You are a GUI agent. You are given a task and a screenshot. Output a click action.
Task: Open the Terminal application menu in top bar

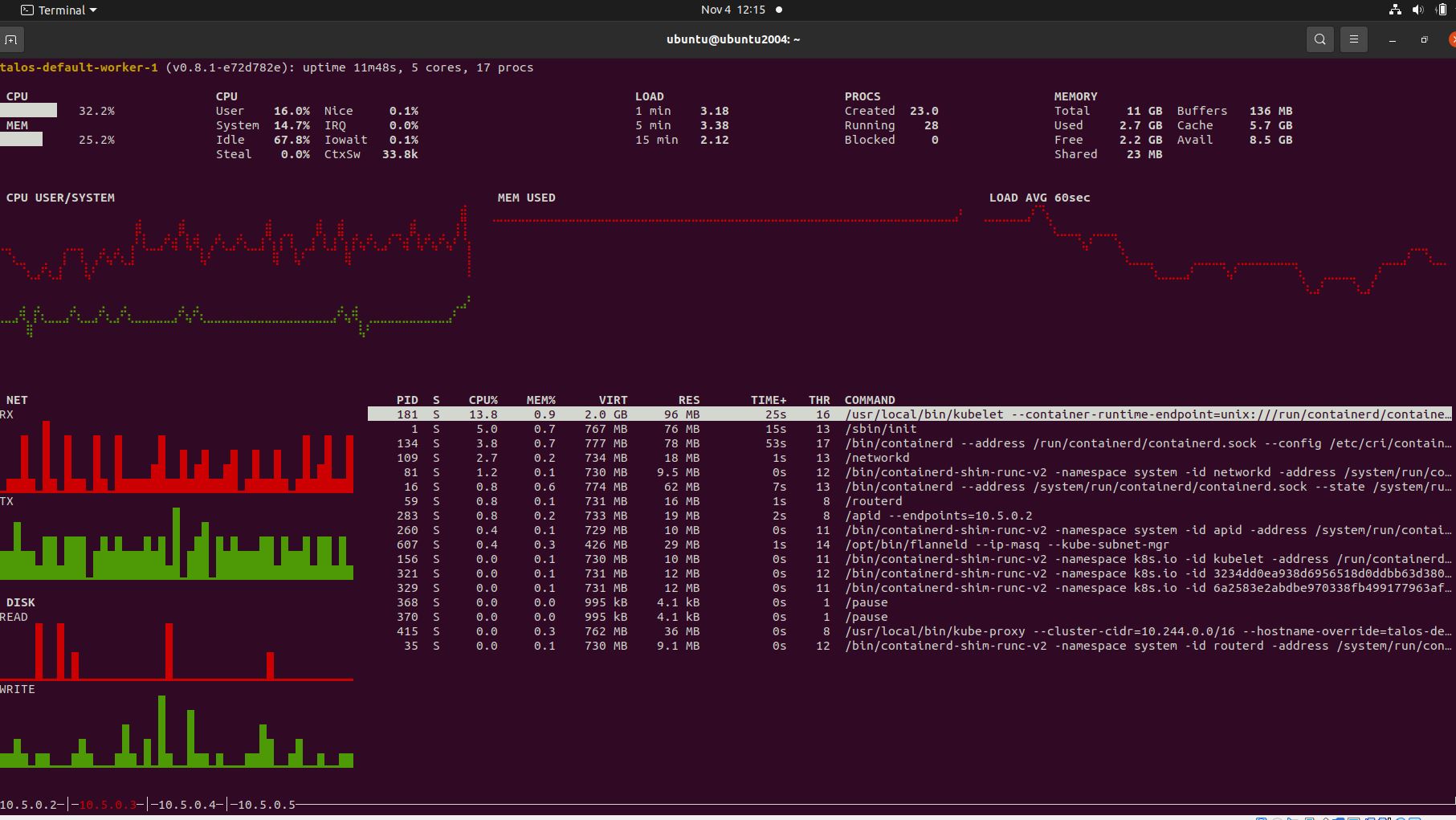pyautogui.click(x=59, y=10)
